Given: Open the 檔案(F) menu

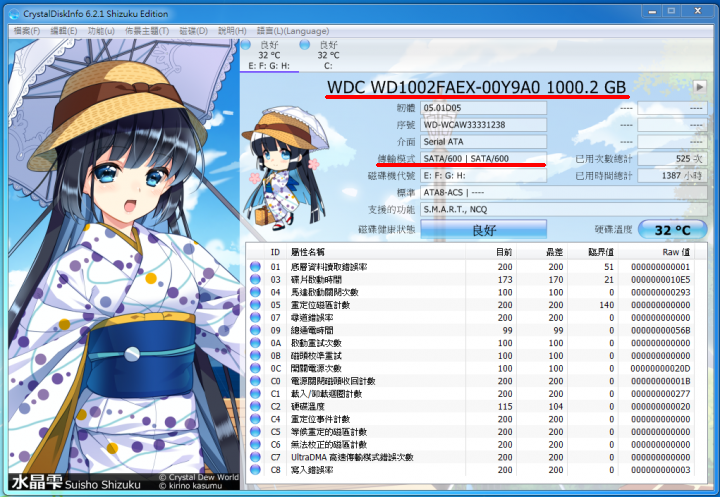Looking at the screenshot, I should [x=27, y=31].
